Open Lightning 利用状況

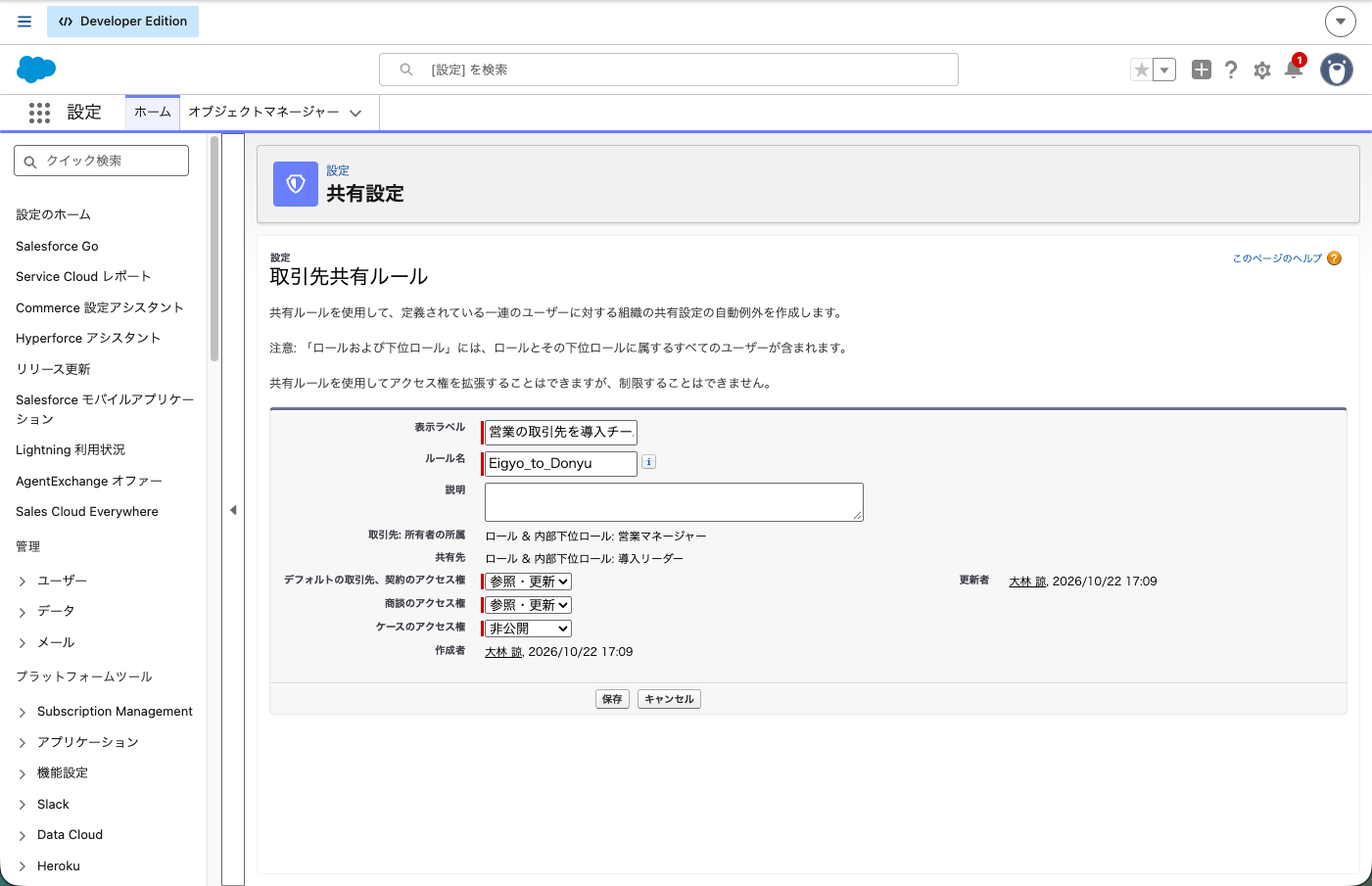click(71, 449)
